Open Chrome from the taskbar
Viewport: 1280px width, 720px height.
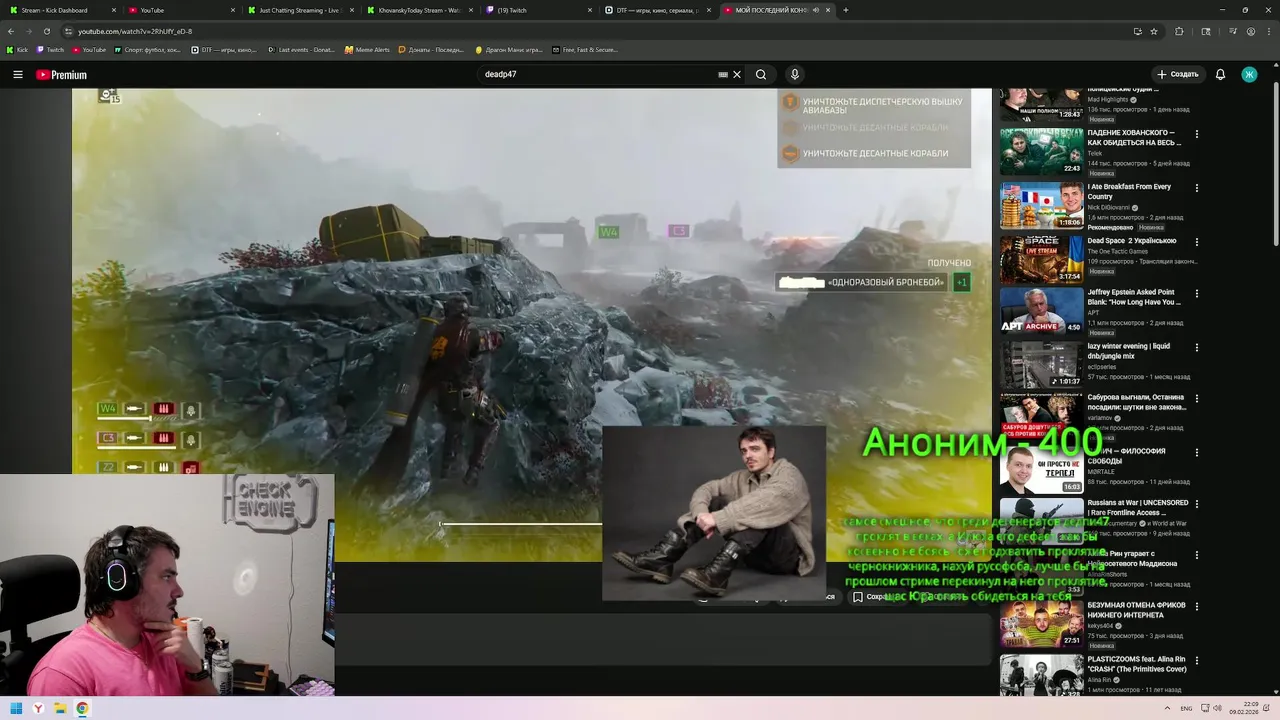82,709
